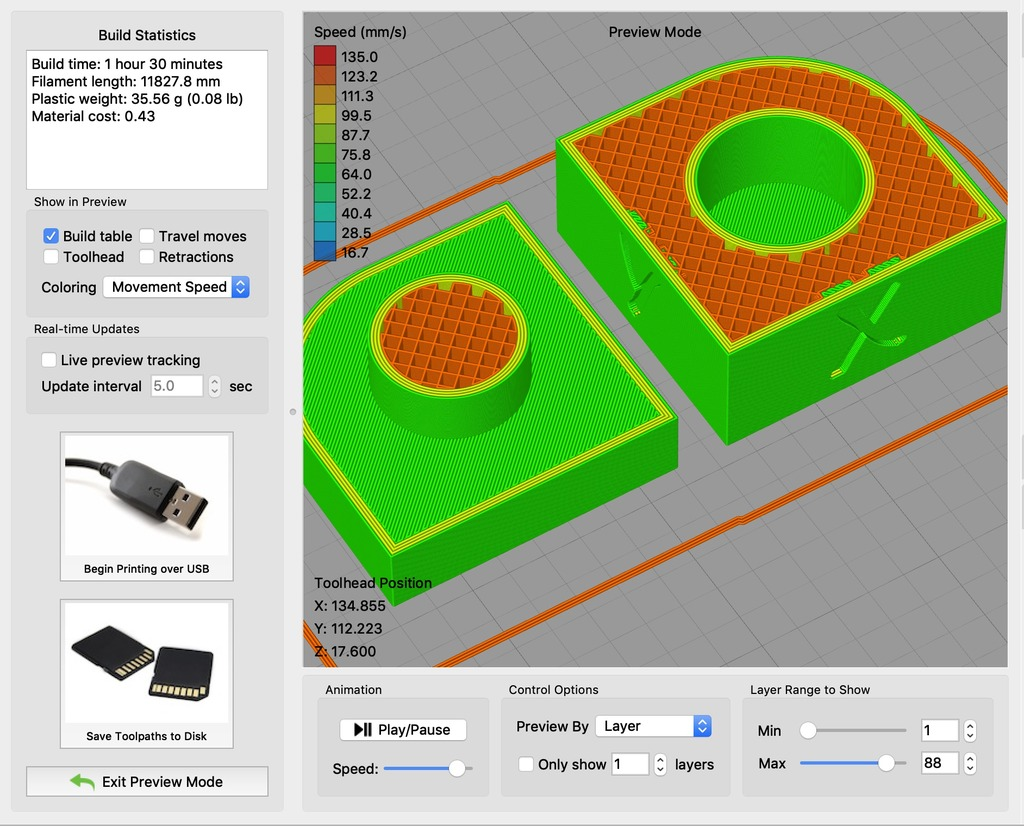The height and width of the screenshot is (826, 1024).
Task: Click the red 135.0 speed legend swatch
Action: pos(325,56)
